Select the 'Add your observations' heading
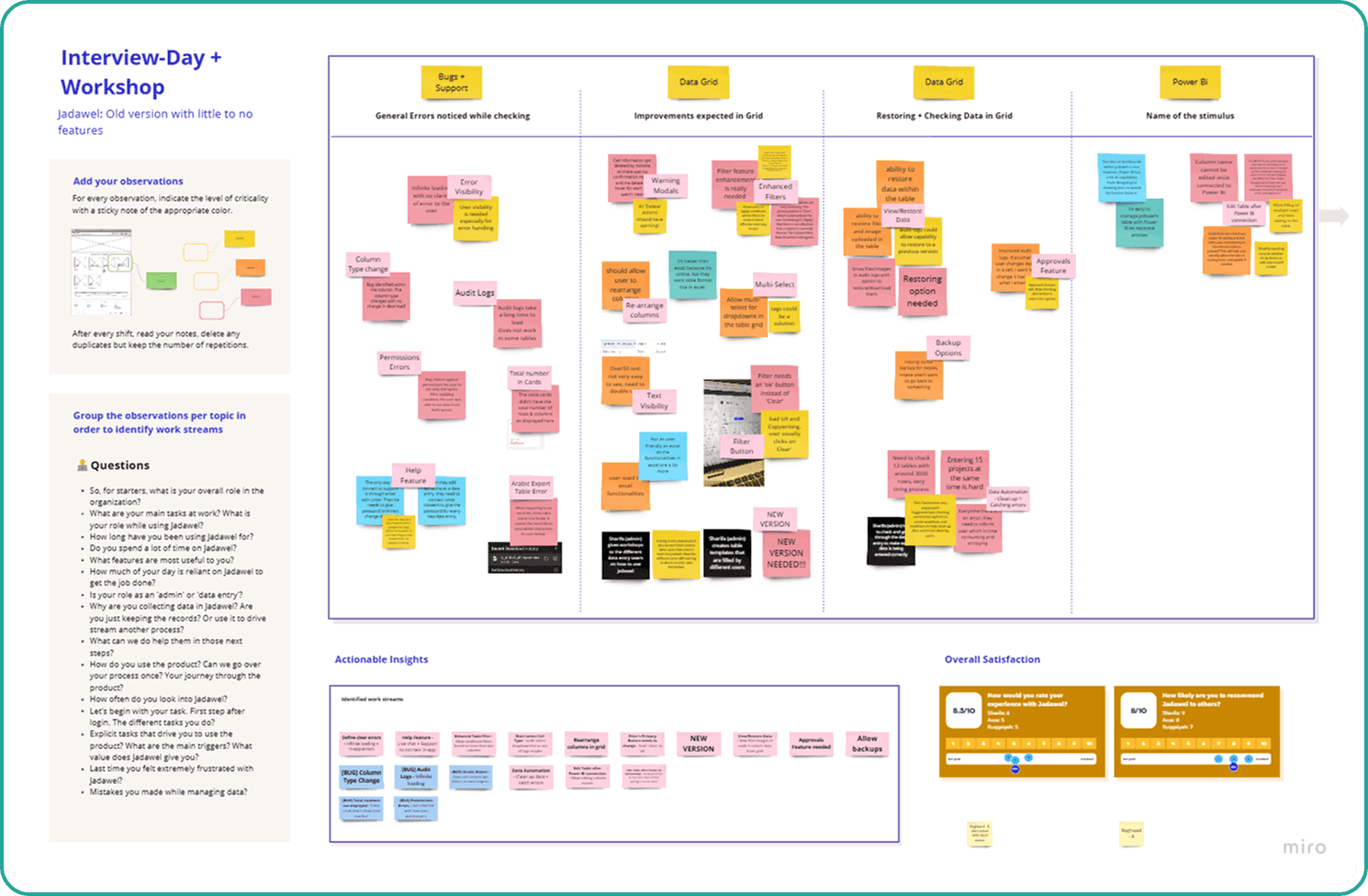Screen dimensions: 1368x896 (x=128, y=181)
